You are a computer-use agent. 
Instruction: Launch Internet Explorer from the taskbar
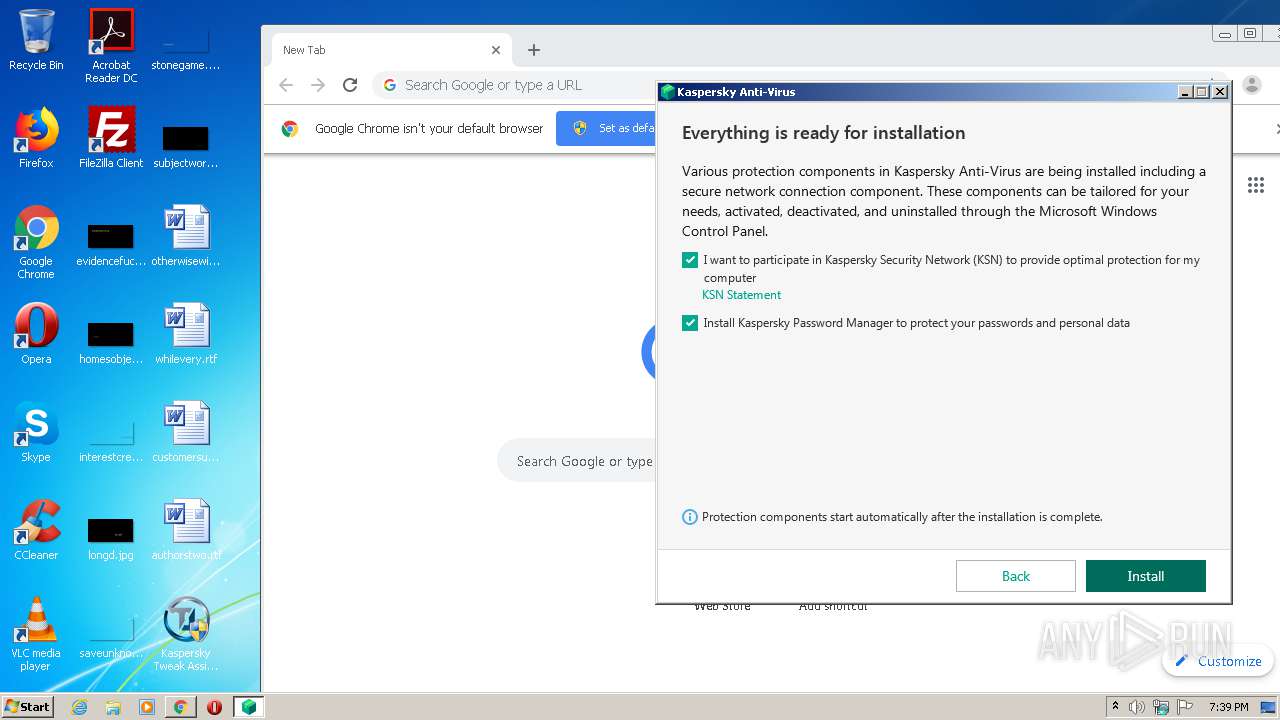[x=79, y=707]
